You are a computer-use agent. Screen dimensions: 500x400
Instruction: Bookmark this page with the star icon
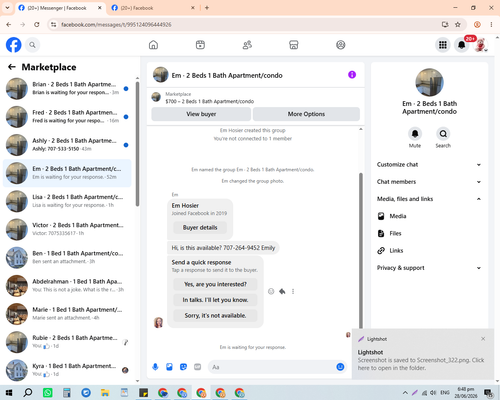pyautogui.click(x=458, y=24)
